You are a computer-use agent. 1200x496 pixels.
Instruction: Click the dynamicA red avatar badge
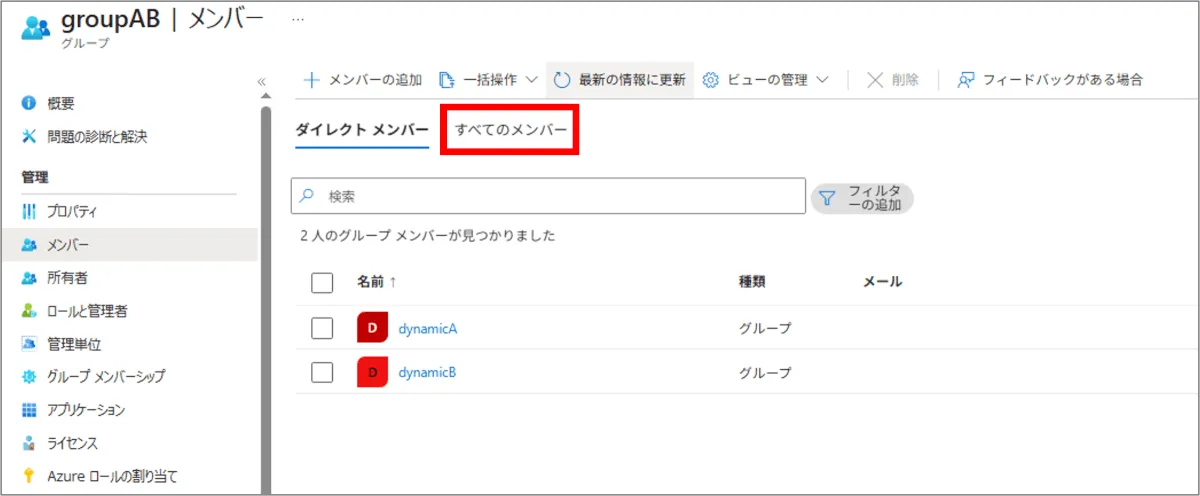coord(372,328)
